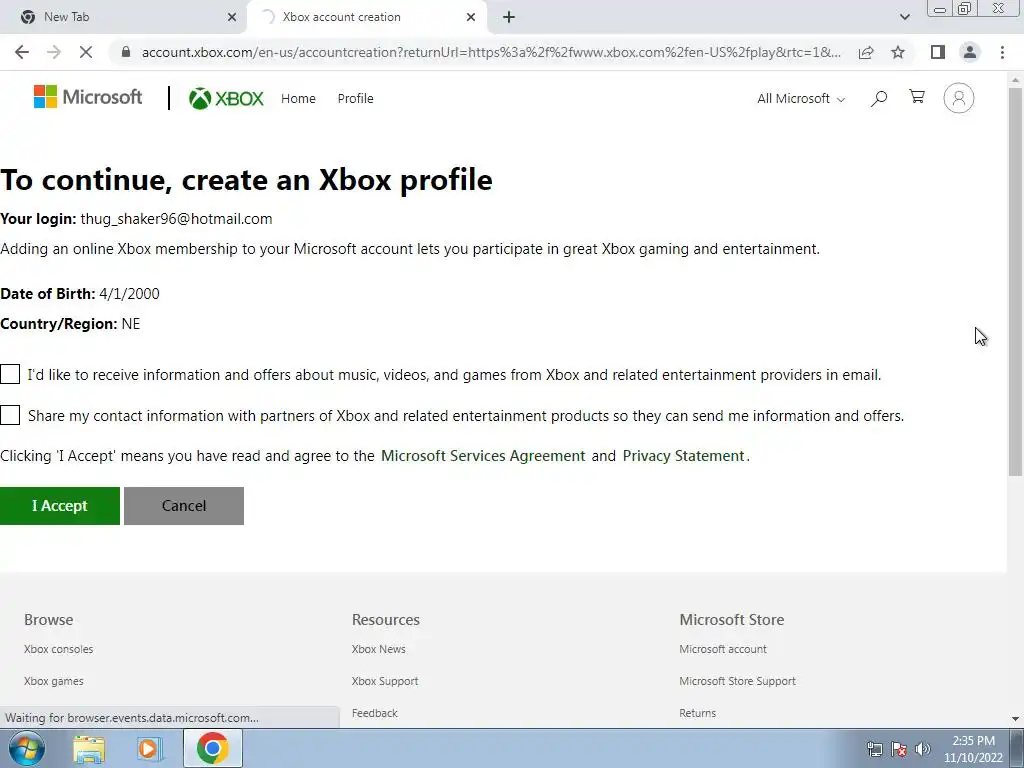This screenshot has height=768, width=1024.
Task: Open Windows Media Player from taskbar
Action: [x=150, y=749]
